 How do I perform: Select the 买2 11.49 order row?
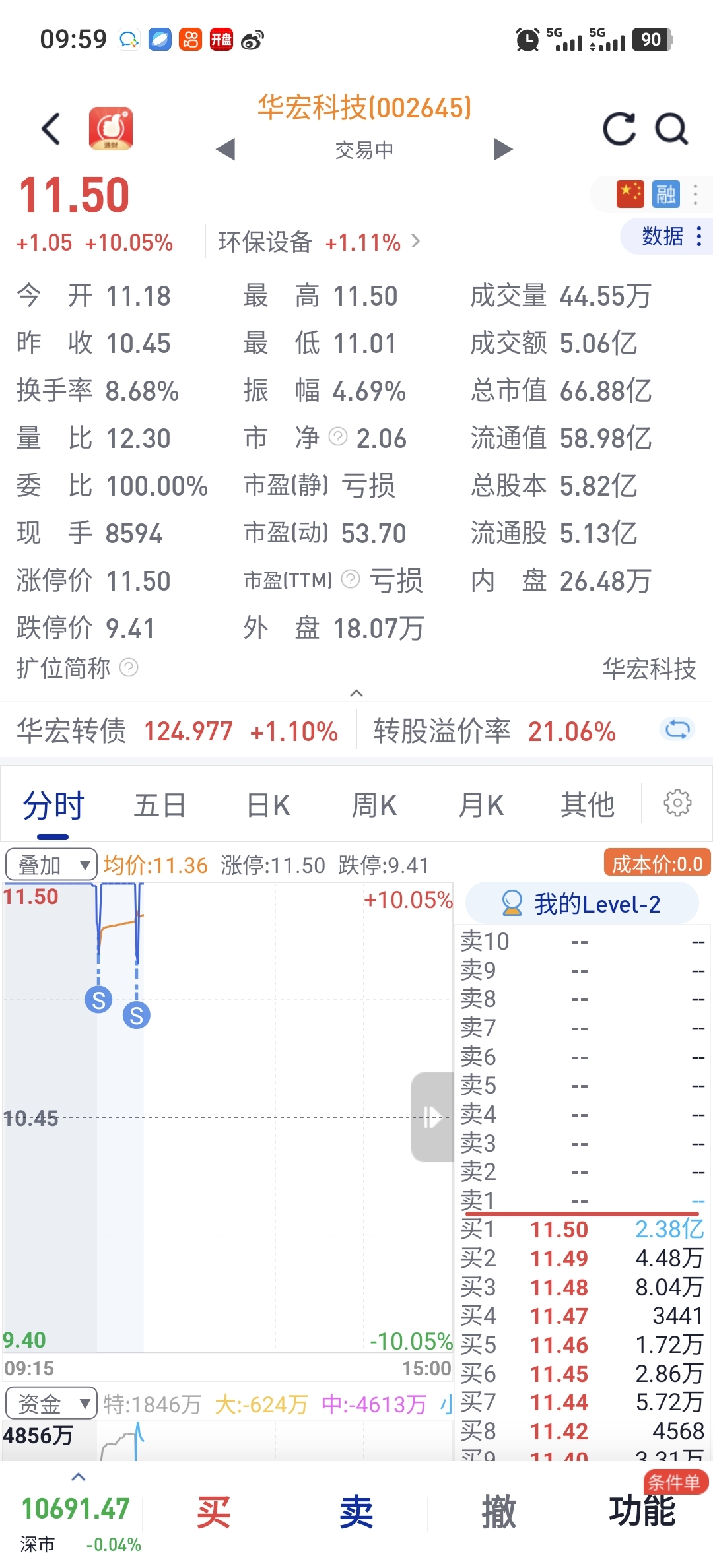(582, 1258)
